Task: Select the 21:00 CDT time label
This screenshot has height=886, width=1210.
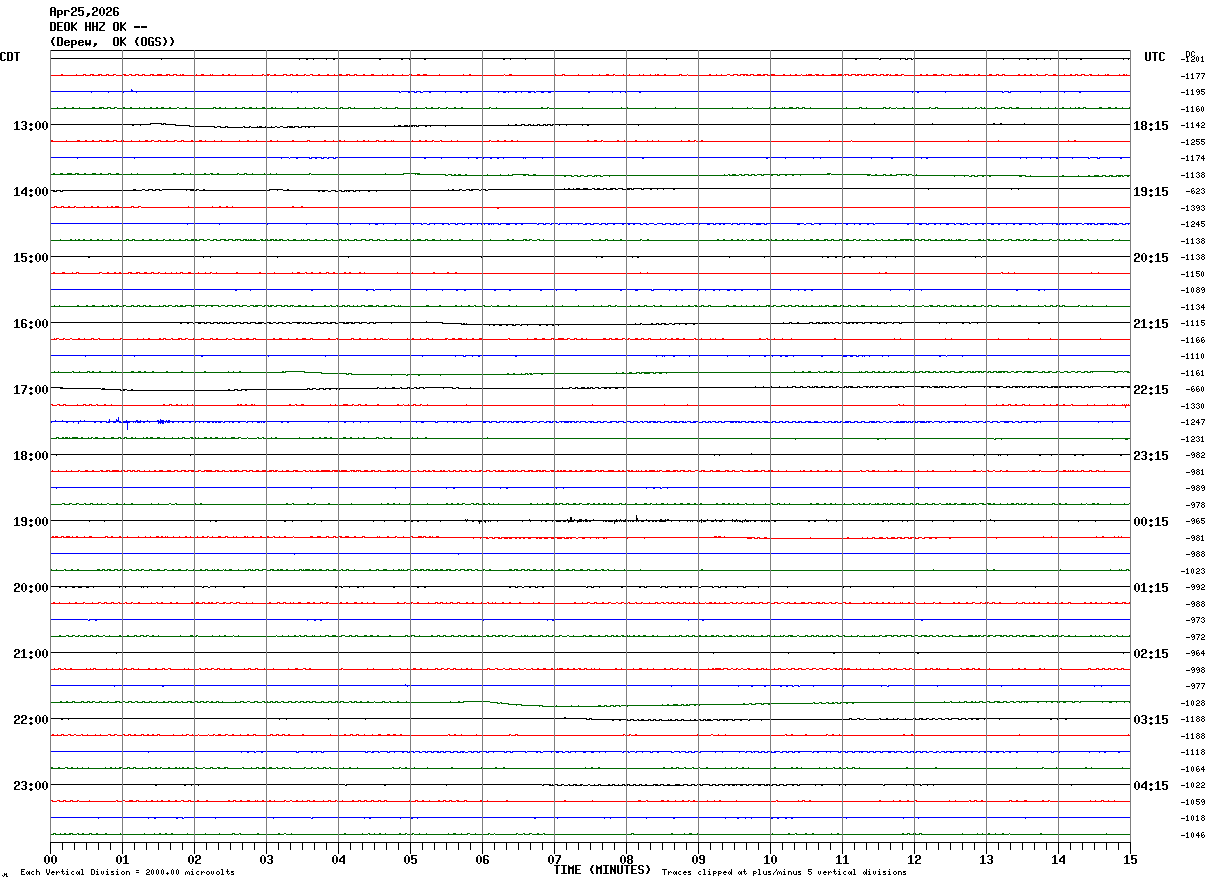Action: 30,654
